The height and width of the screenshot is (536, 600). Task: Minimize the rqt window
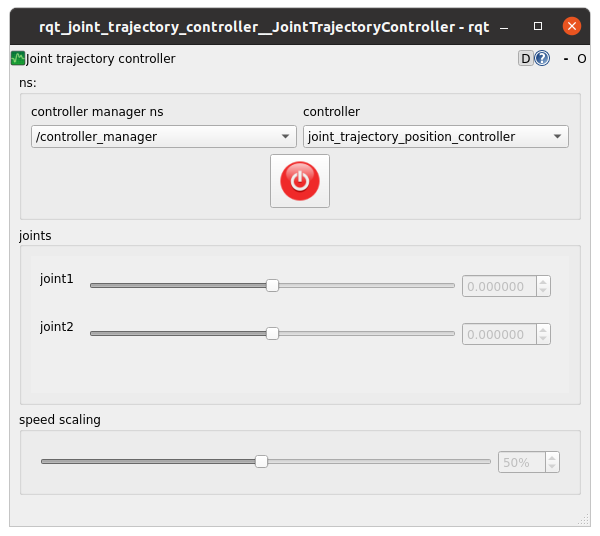coord(508,25)
